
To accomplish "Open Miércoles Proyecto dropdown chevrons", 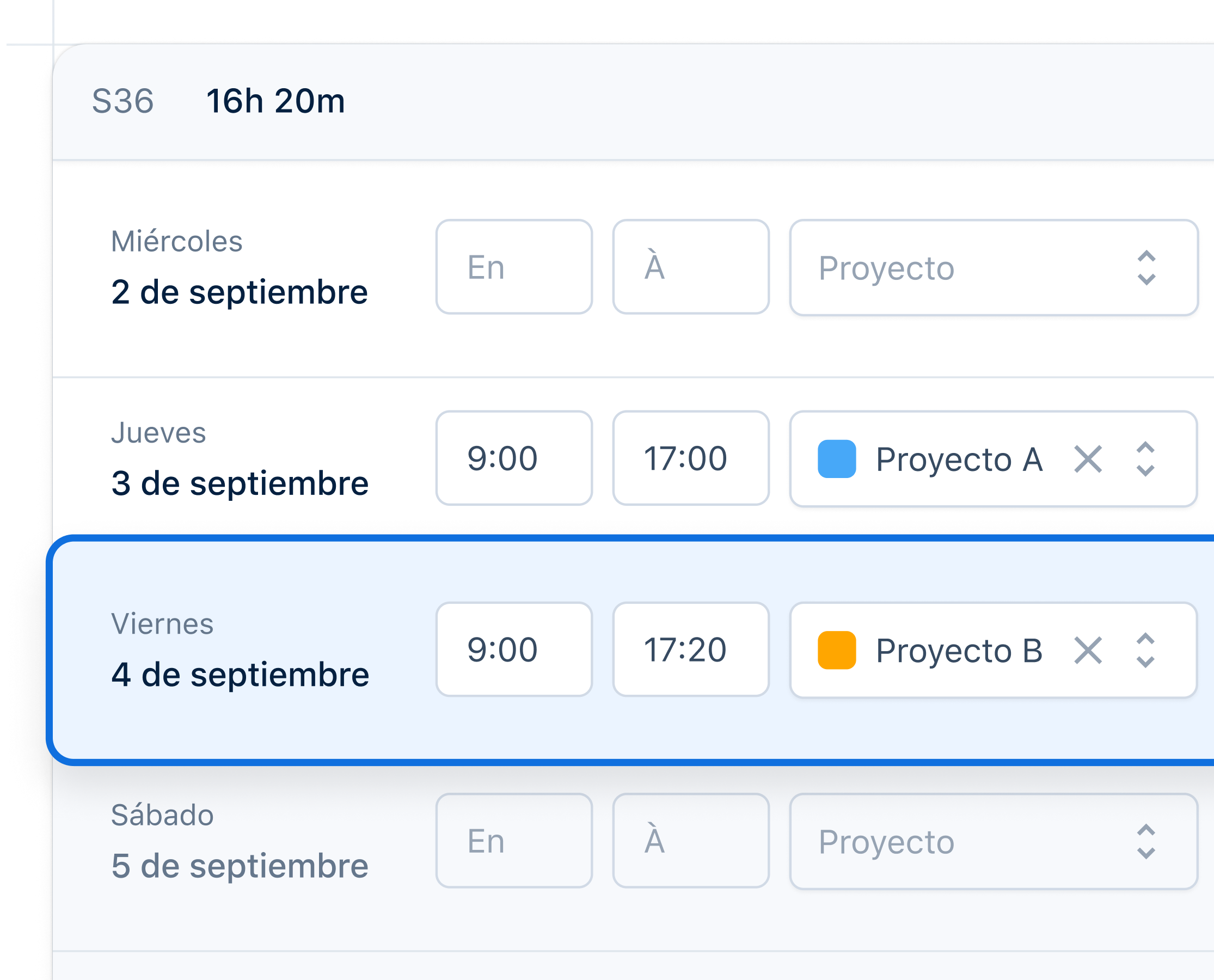I will click(x=1146, y=267).
